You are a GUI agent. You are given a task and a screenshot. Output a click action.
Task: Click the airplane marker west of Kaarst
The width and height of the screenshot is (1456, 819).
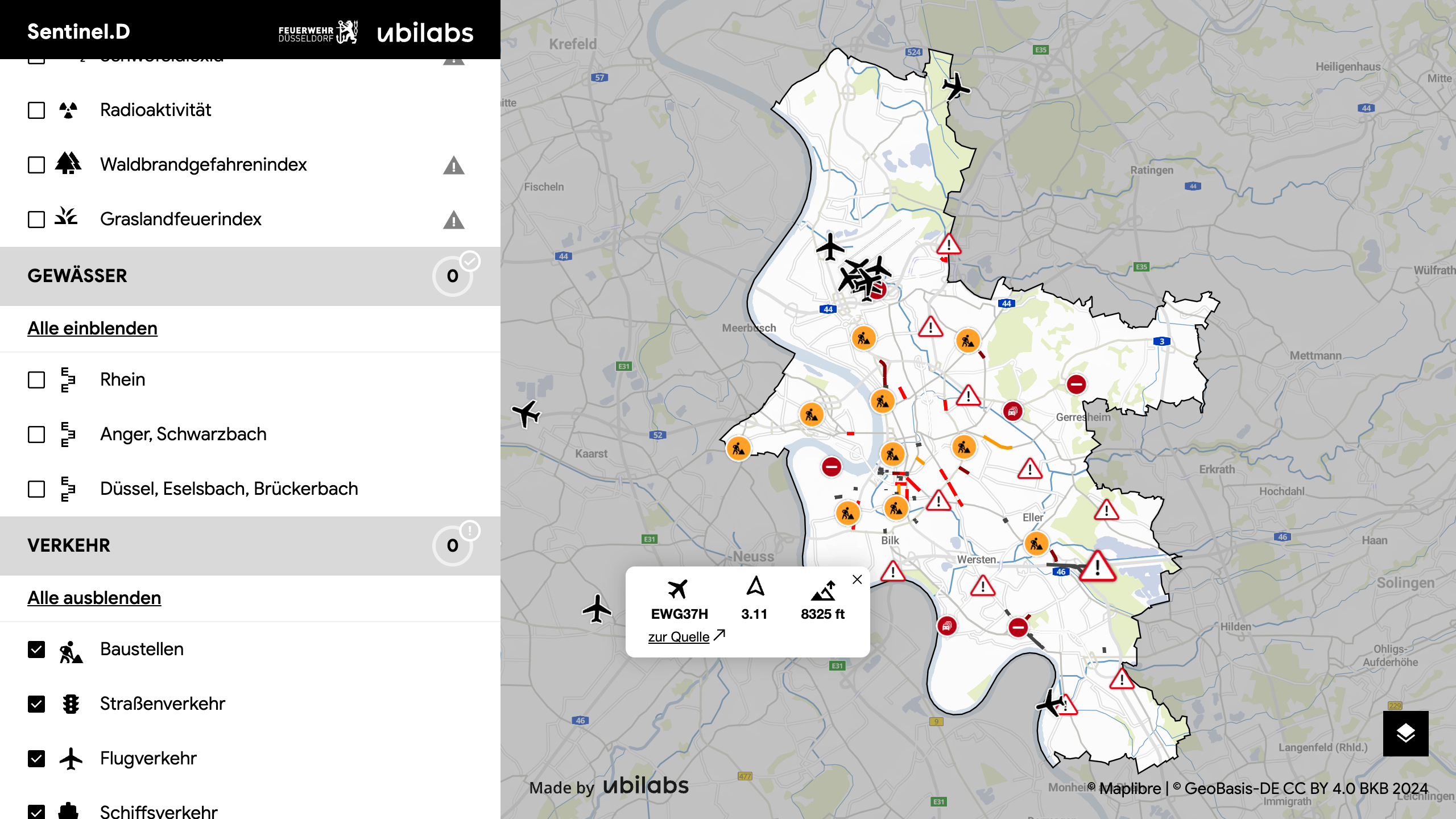[526, 413]
